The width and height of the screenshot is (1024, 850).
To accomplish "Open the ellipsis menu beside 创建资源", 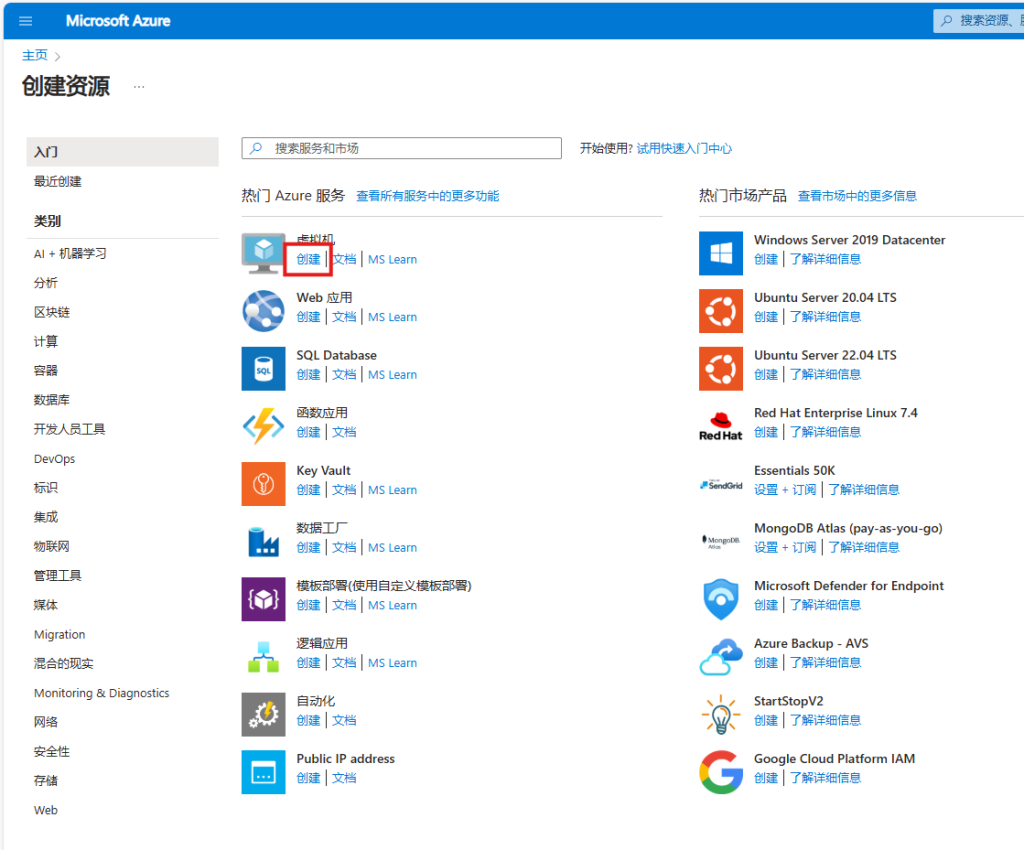I will click(x=139, y=87).
